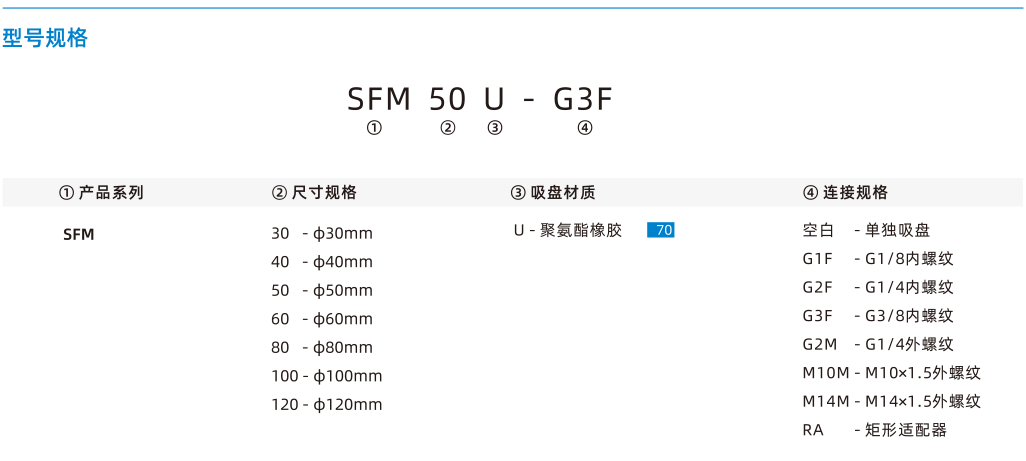Screen dimensions: 1026x461
Task: Choose the 30 - φ30mm size row
Action: [322, 233]
